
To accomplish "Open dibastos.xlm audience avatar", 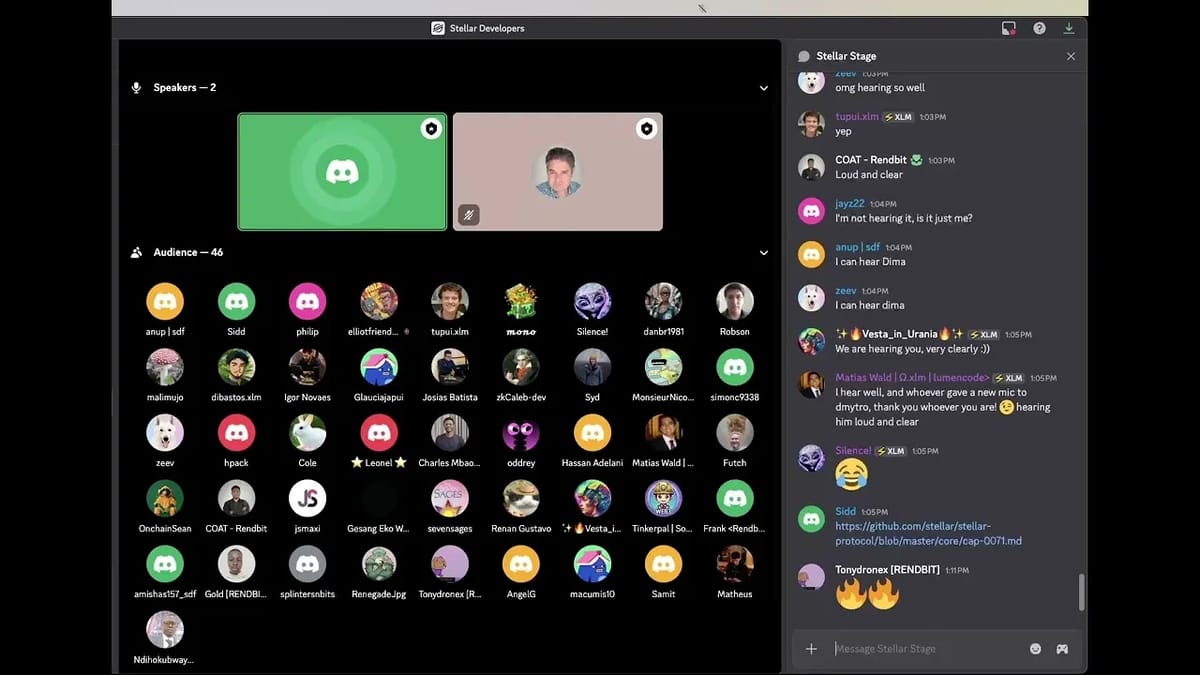I will pyautogui.click(x=236, y=367).
